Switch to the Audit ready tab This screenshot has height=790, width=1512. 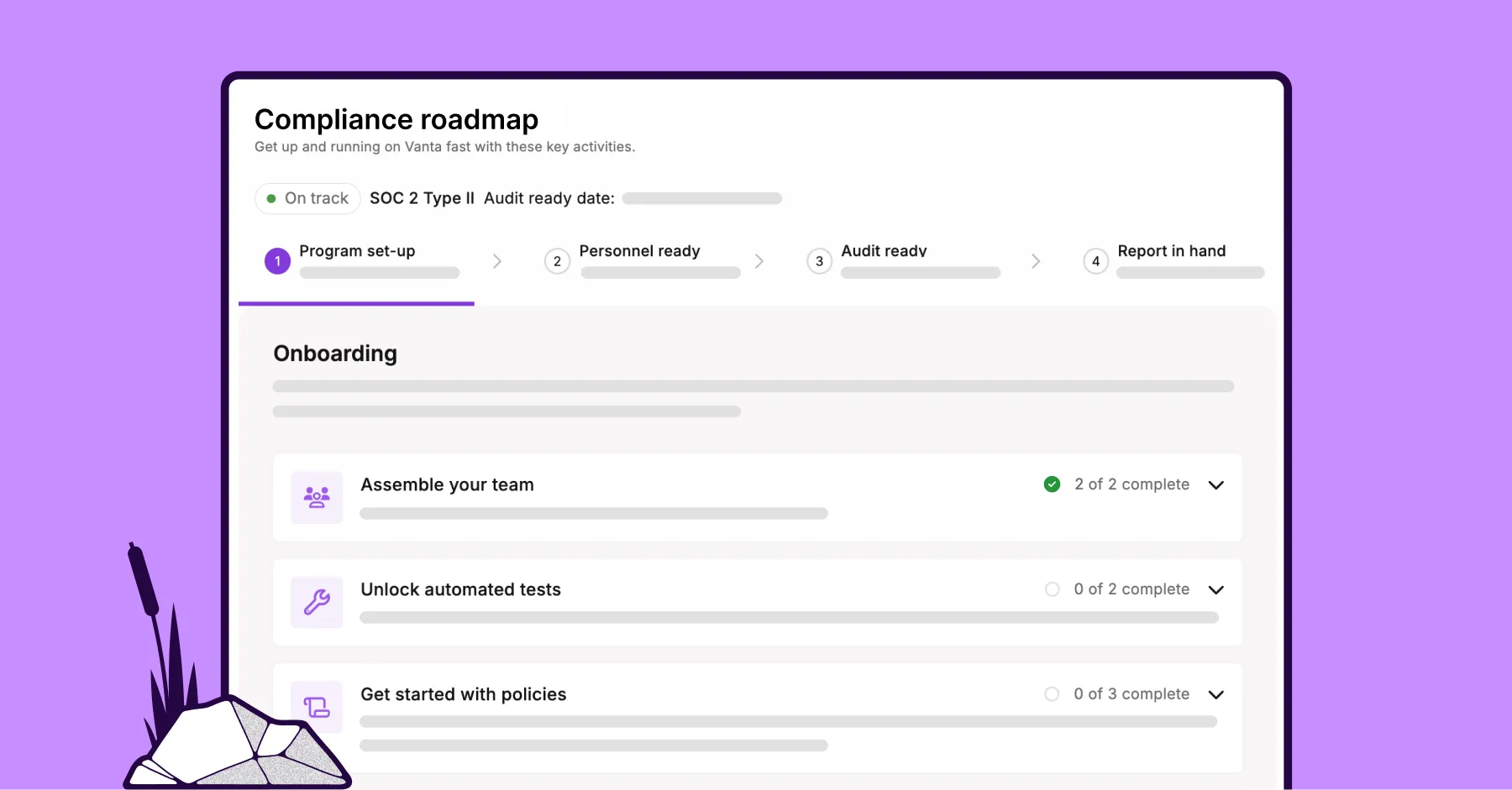coord(904,261)
